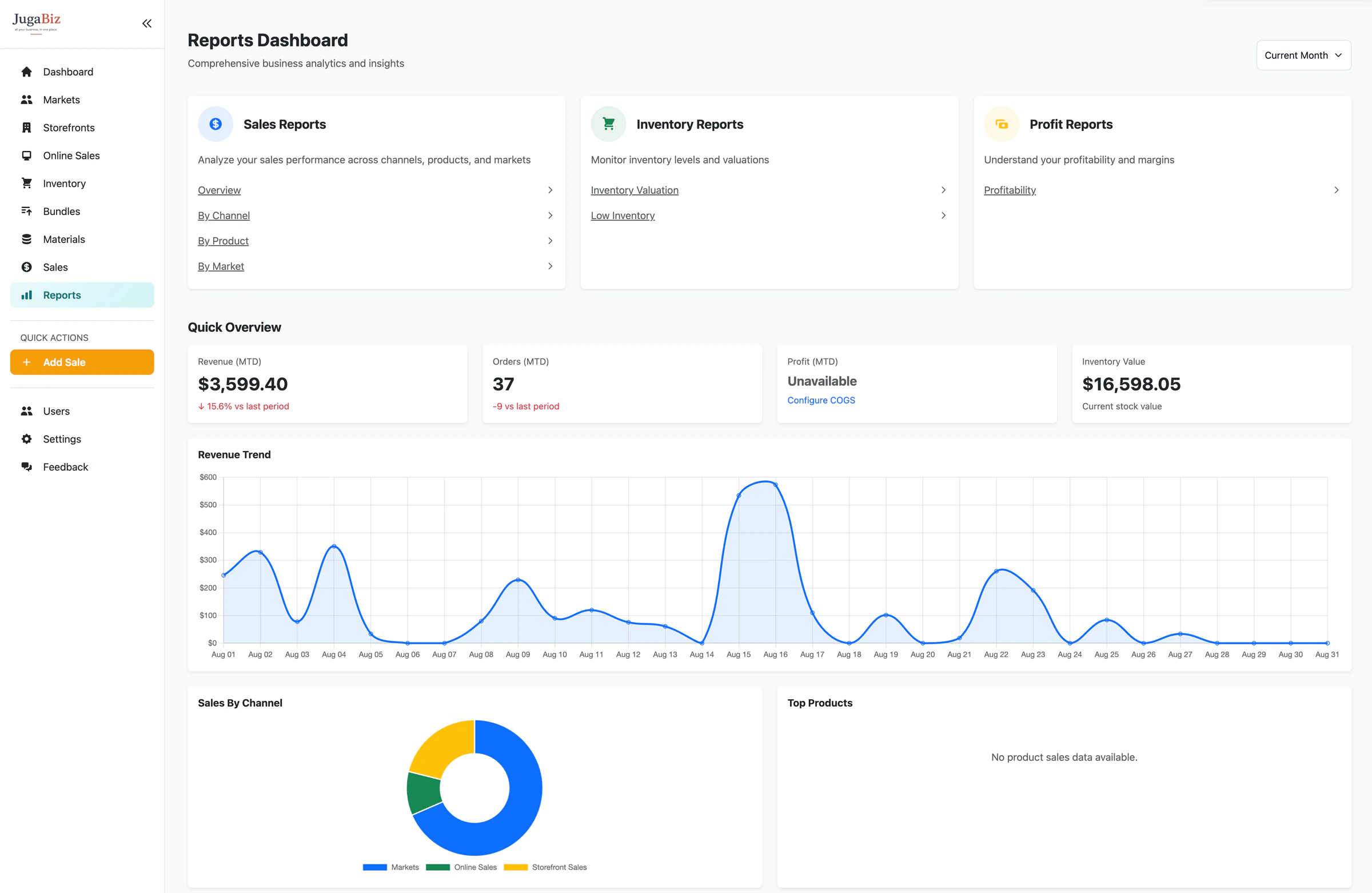Click the Markets people icon
Viewport: 1372px width, 893px height.
(x=26, y=99)
